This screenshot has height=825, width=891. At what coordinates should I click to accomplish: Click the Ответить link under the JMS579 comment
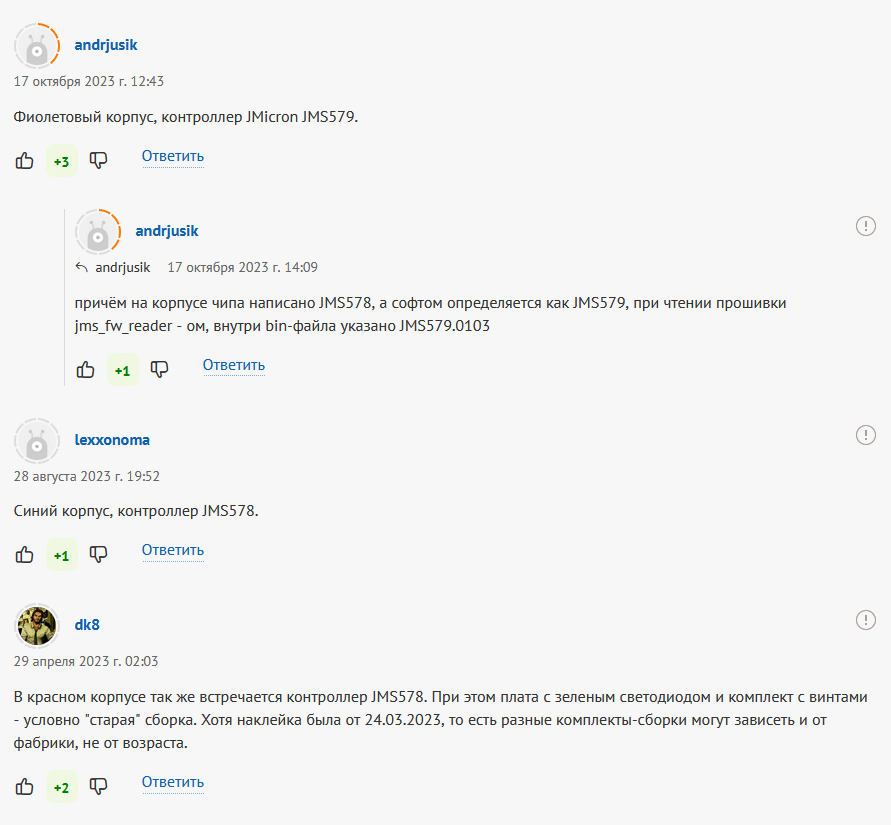pyautogui.click(x=173, y=156)
